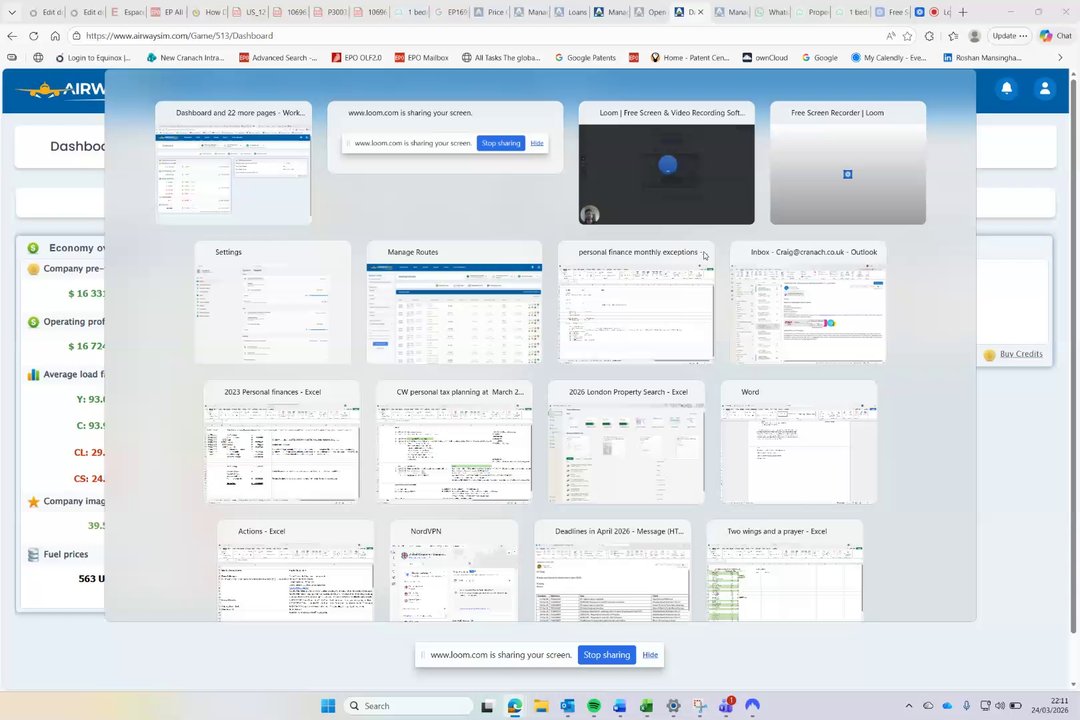Select the Inbox Outlook window thumbnail
This screenshot has width=1080, height=720.
[808, 302]
